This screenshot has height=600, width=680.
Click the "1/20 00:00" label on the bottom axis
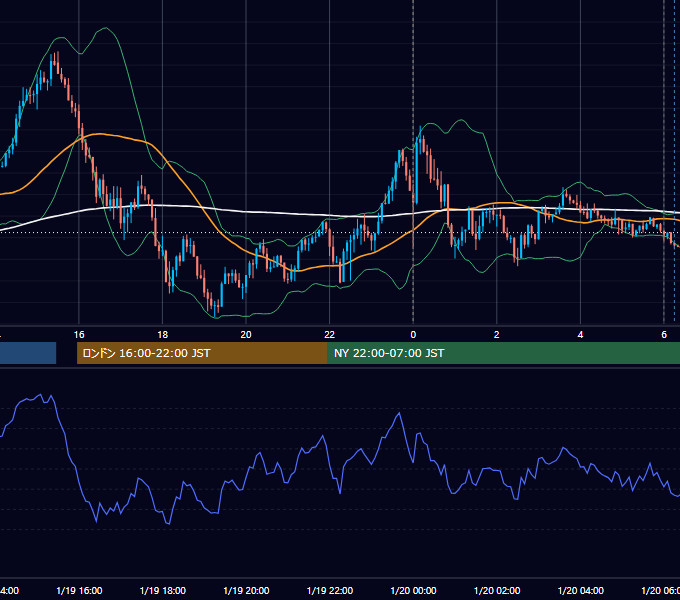pyautogui.click(x=413, y=590)
